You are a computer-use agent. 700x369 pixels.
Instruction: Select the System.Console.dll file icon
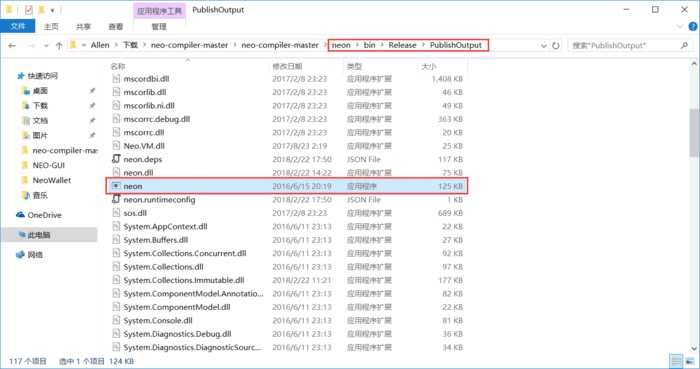[116, 320]
